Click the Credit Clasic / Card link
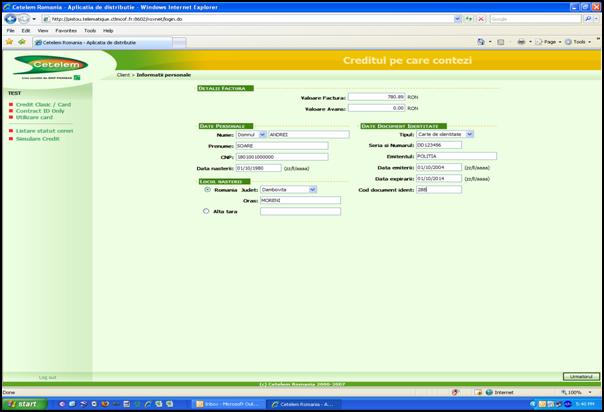The image size is (604, 412). tap(43, 104)
